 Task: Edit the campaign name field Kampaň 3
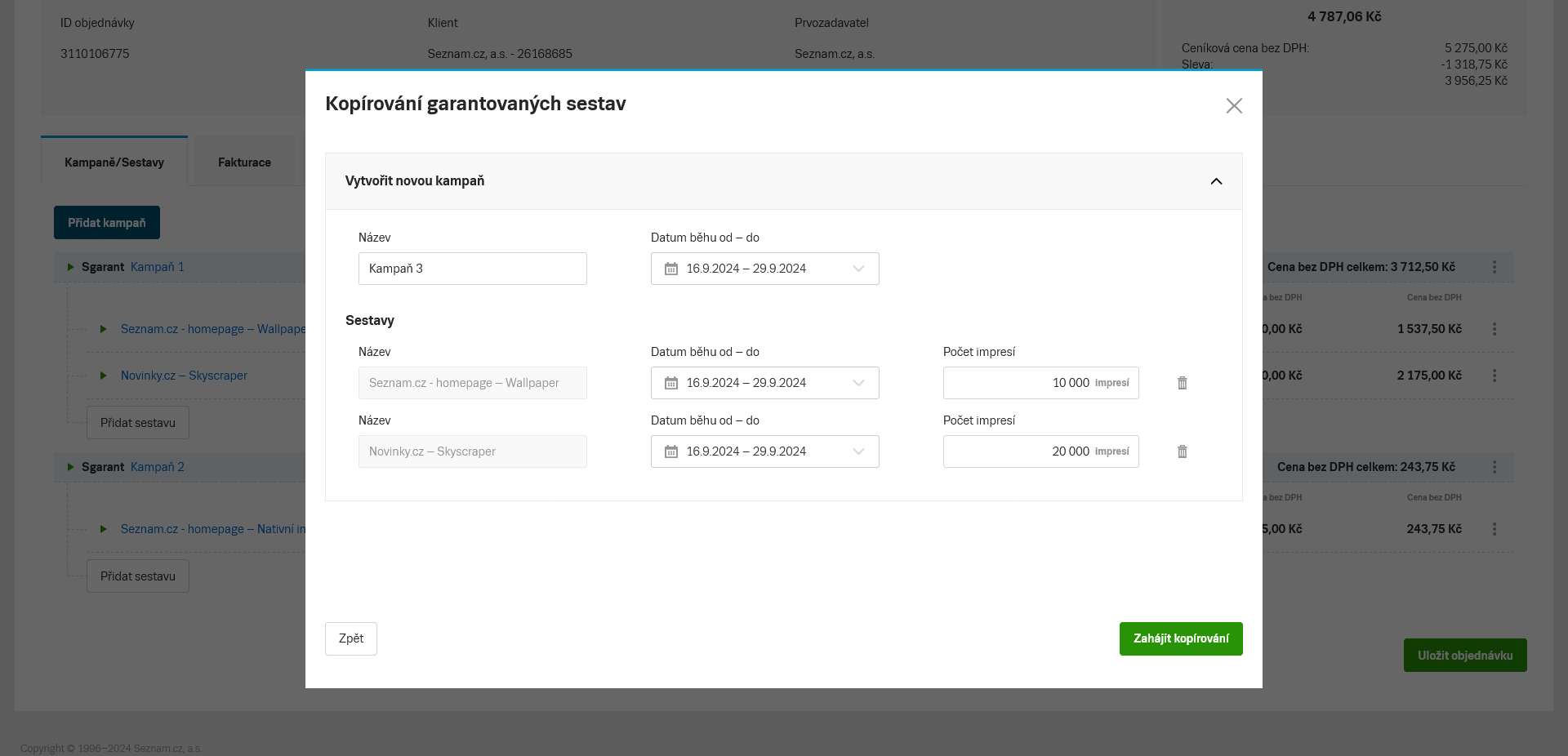[472, 269]
